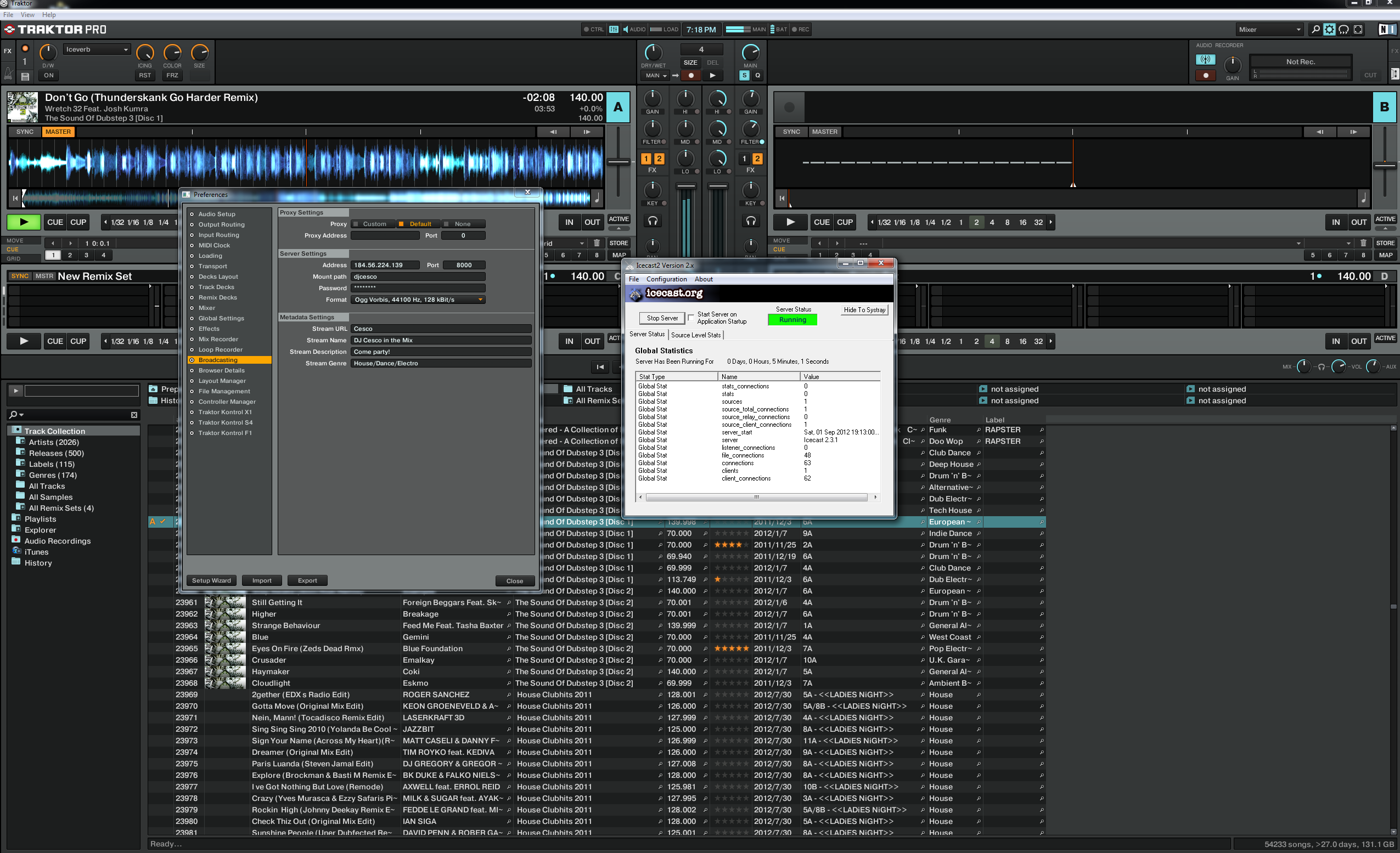Viewport: 1400px width, 853px height.
Task: Click Deck A cover art thumbnail
Action: point(22,107)
